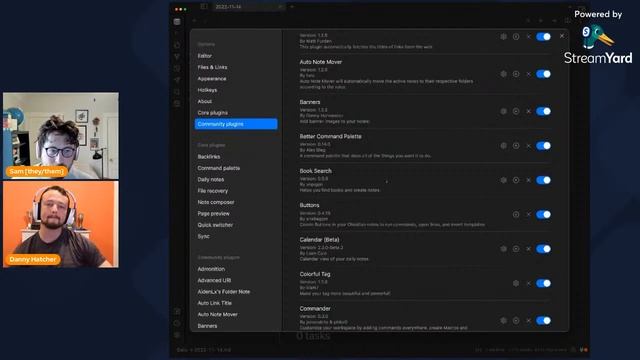
Task: Set hotkeys for Calendar (Beta) plugin
Action: tap(516, 249)
